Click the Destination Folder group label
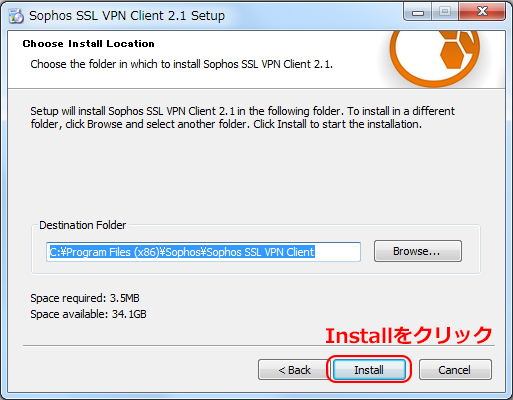The image size is (513, 400). coord(82,225)
